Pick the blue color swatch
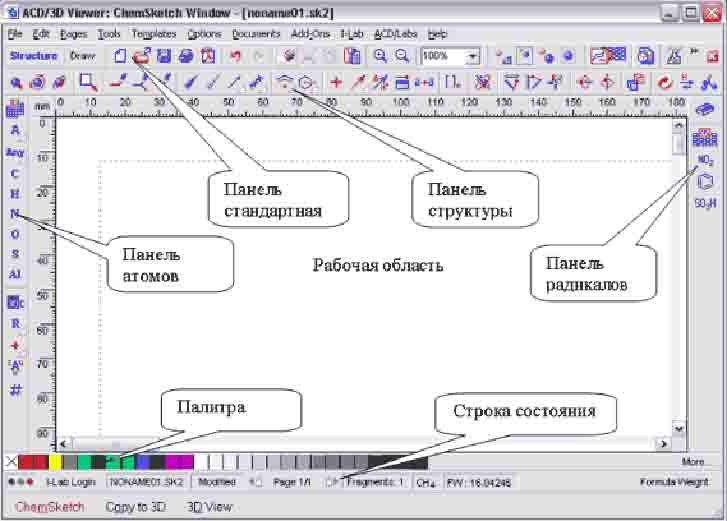Screen dimensions: 727x521 pyautogui.click(x=142, y=462)
